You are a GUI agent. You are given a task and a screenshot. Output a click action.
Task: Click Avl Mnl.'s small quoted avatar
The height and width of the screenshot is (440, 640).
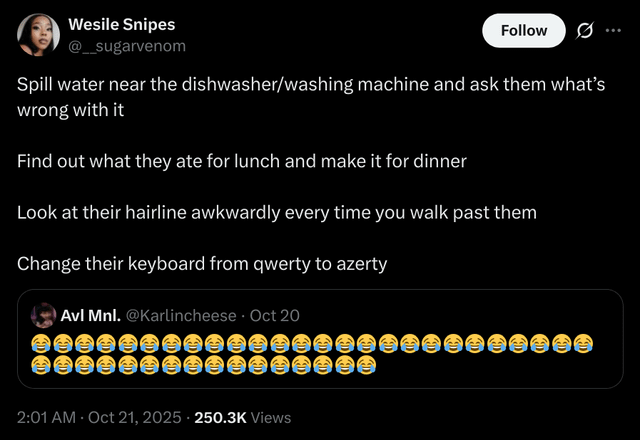43,316
